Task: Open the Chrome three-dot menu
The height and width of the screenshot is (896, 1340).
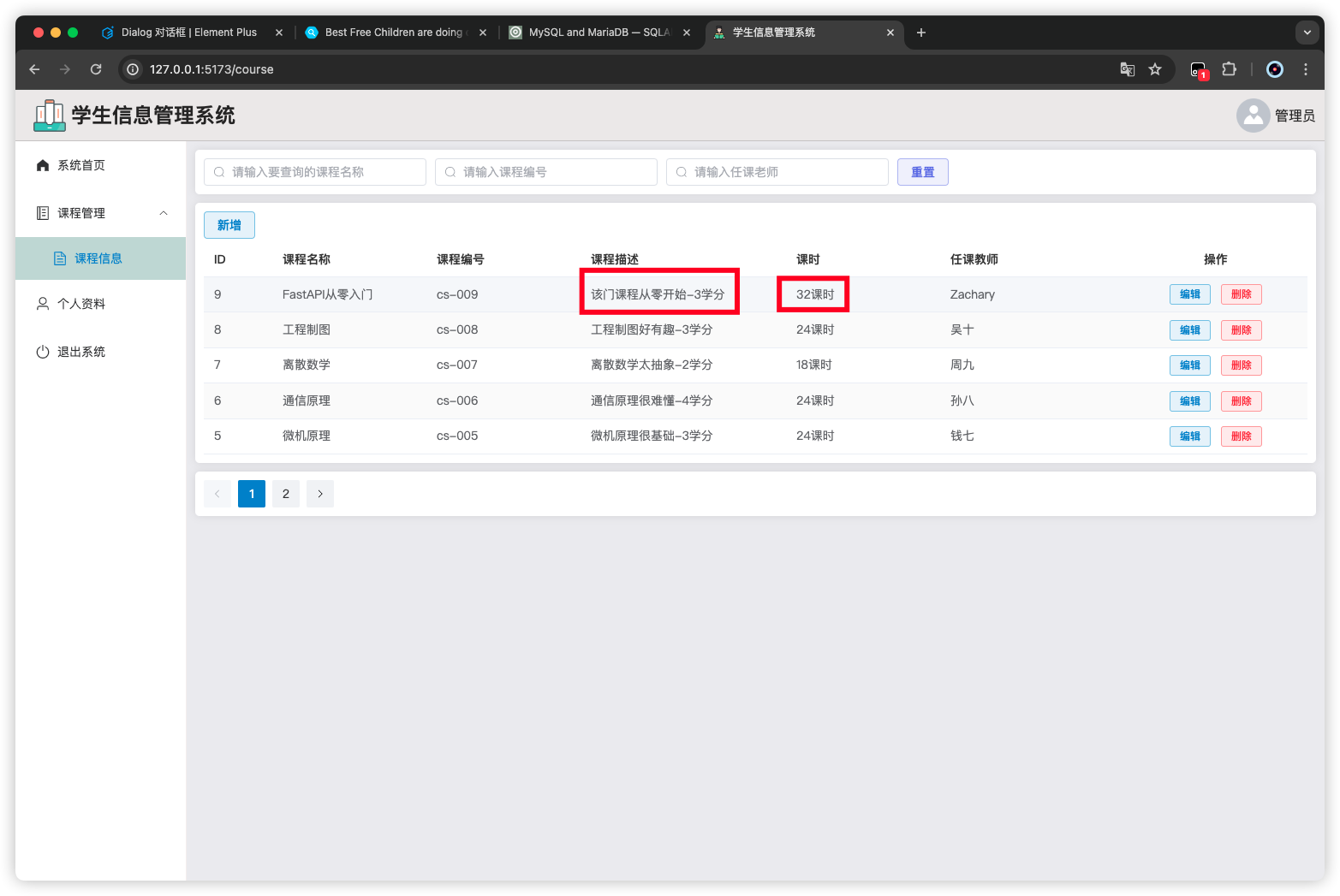Action: tap(1306, 69)
